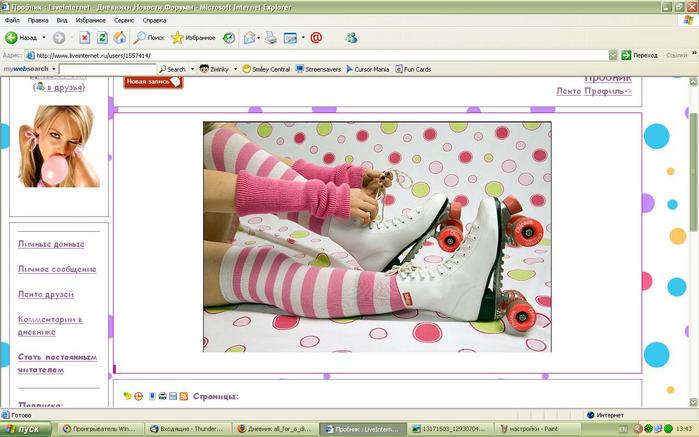Click the mywebsearch text input box
699x437 pixels.
pyautogui.click(x=107, y=69)
